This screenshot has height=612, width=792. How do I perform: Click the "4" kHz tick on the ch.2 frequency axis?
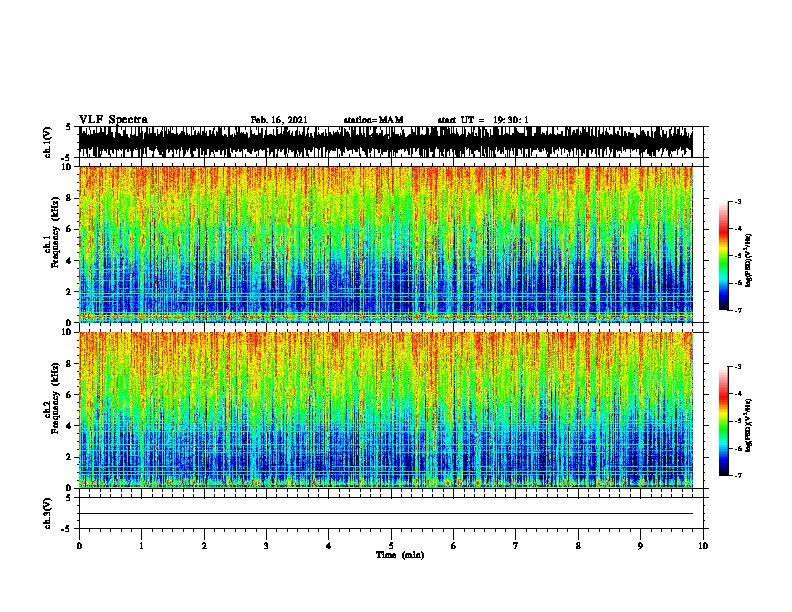coord(69,426)
